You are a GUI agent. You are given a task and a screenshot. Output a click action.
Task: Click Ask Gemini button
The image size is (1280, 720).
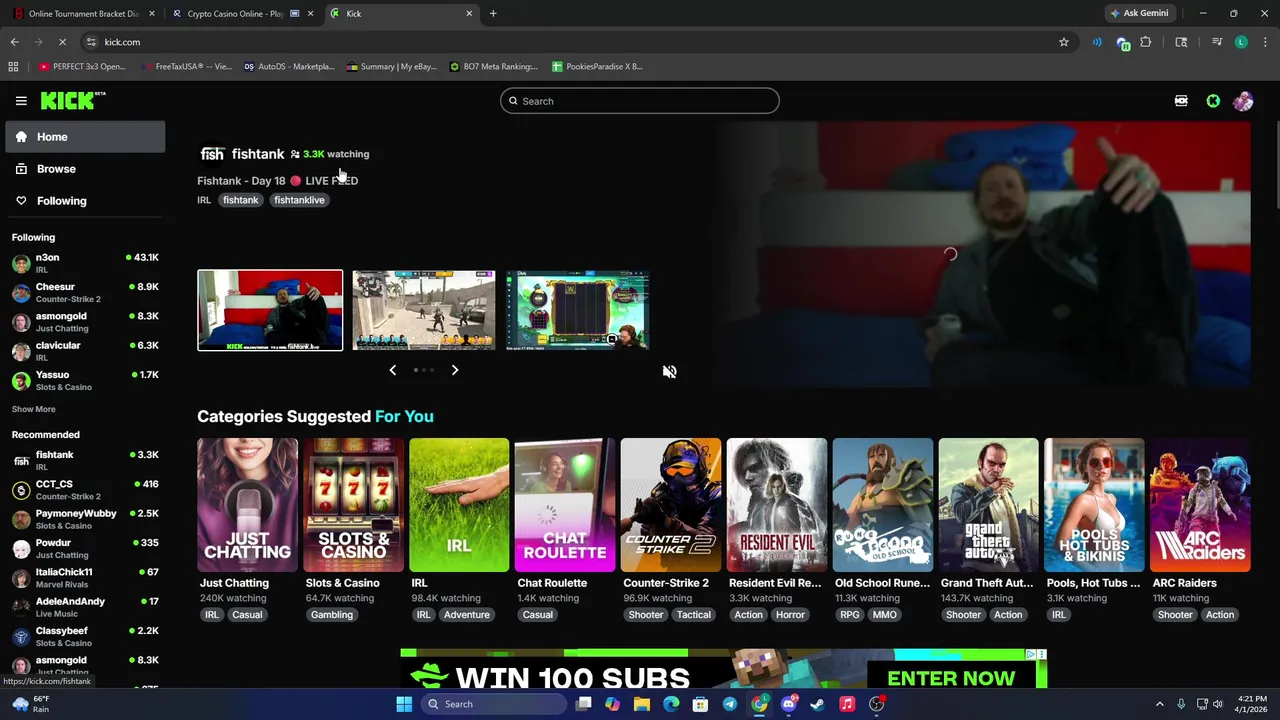[x=1139, y=14]
